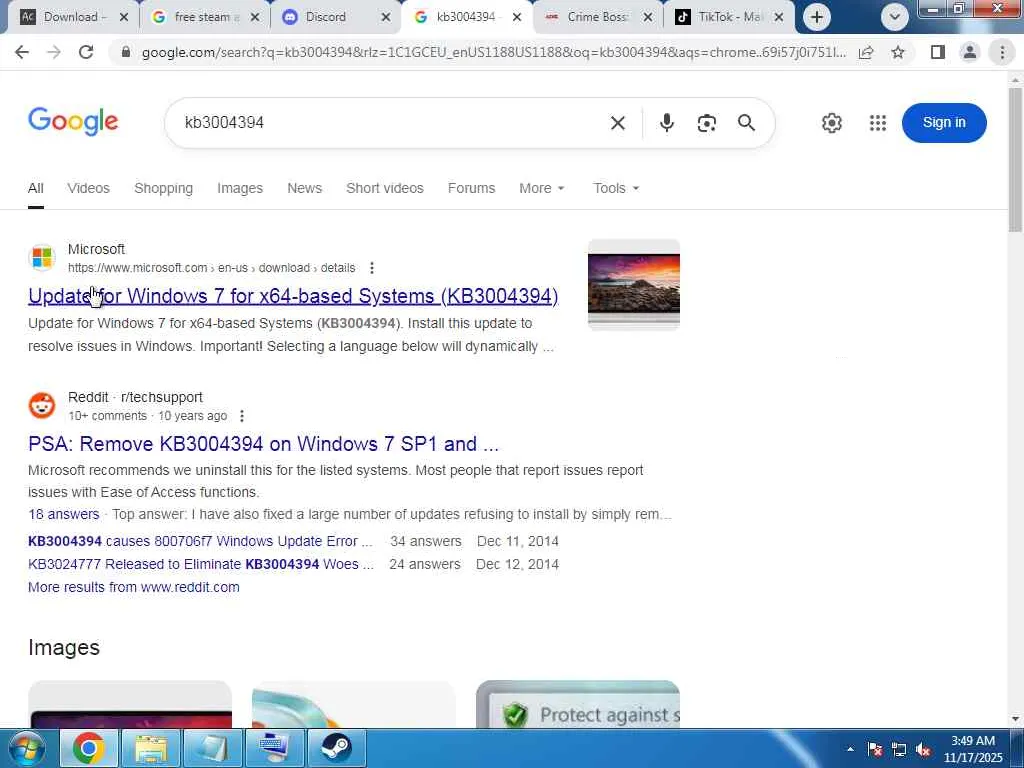Open the Google apps grid
This screenshot has height=768, width=1024.
878,123
